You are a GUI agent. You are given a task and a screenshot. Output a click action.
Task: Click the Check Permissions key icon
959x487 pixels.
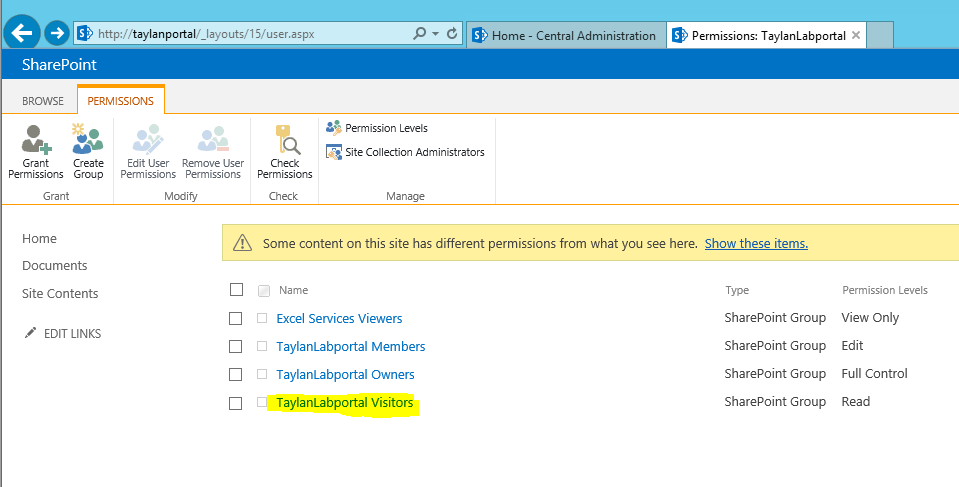(286, 139)
